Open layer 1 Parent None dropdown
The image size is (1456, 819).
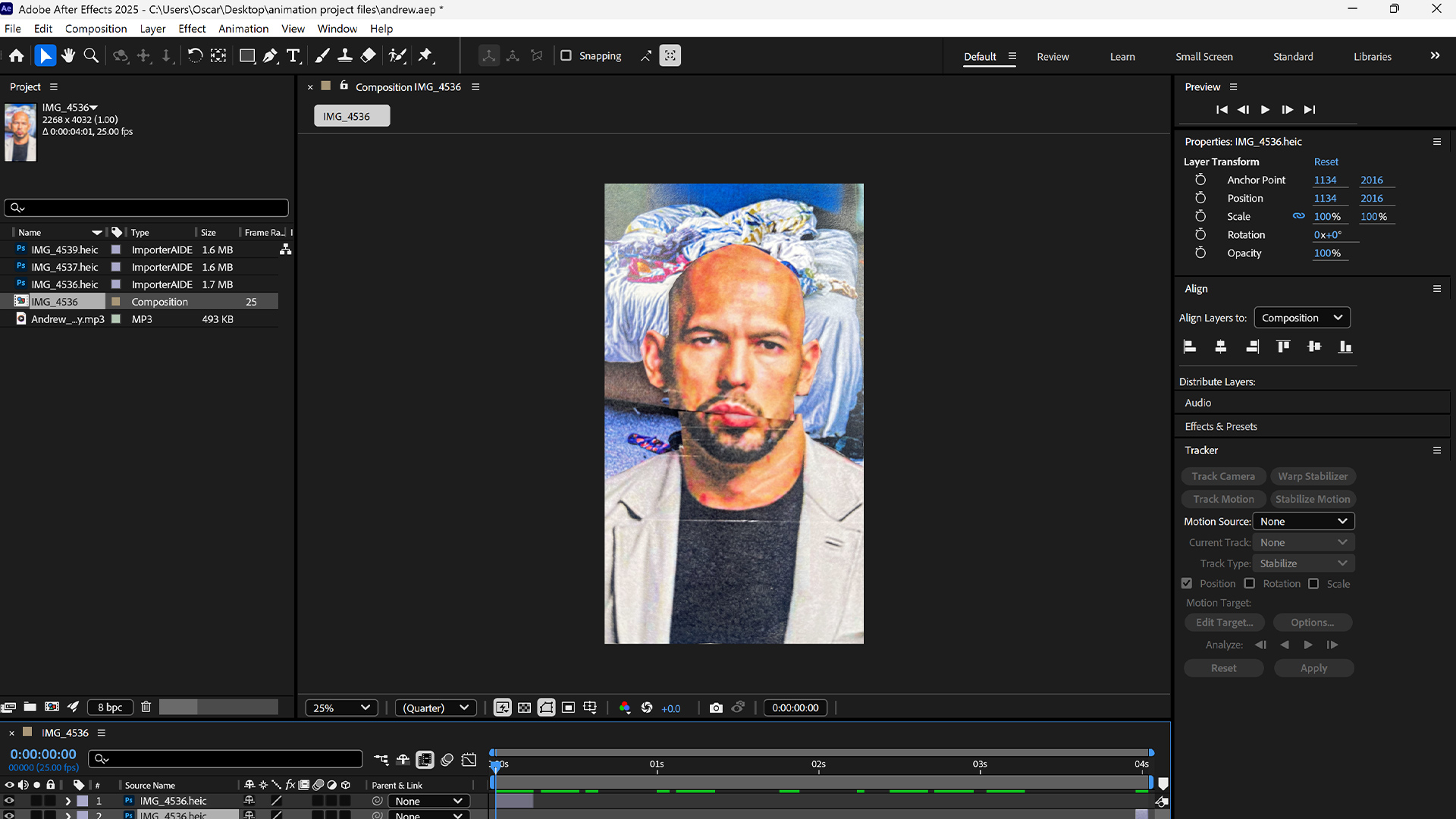point(429,801)
